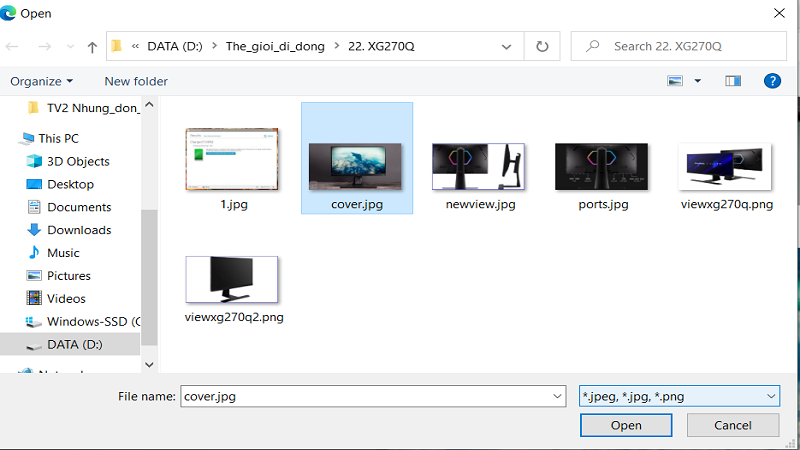Expand the File name dropdown arrow
Screen dimensions: 800x450
point(557,396)
